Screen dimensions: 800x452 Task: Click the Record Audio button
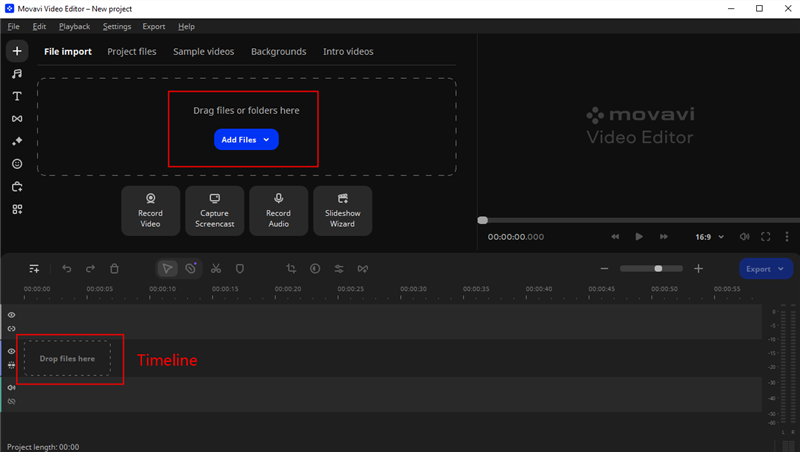coord(279,211)
